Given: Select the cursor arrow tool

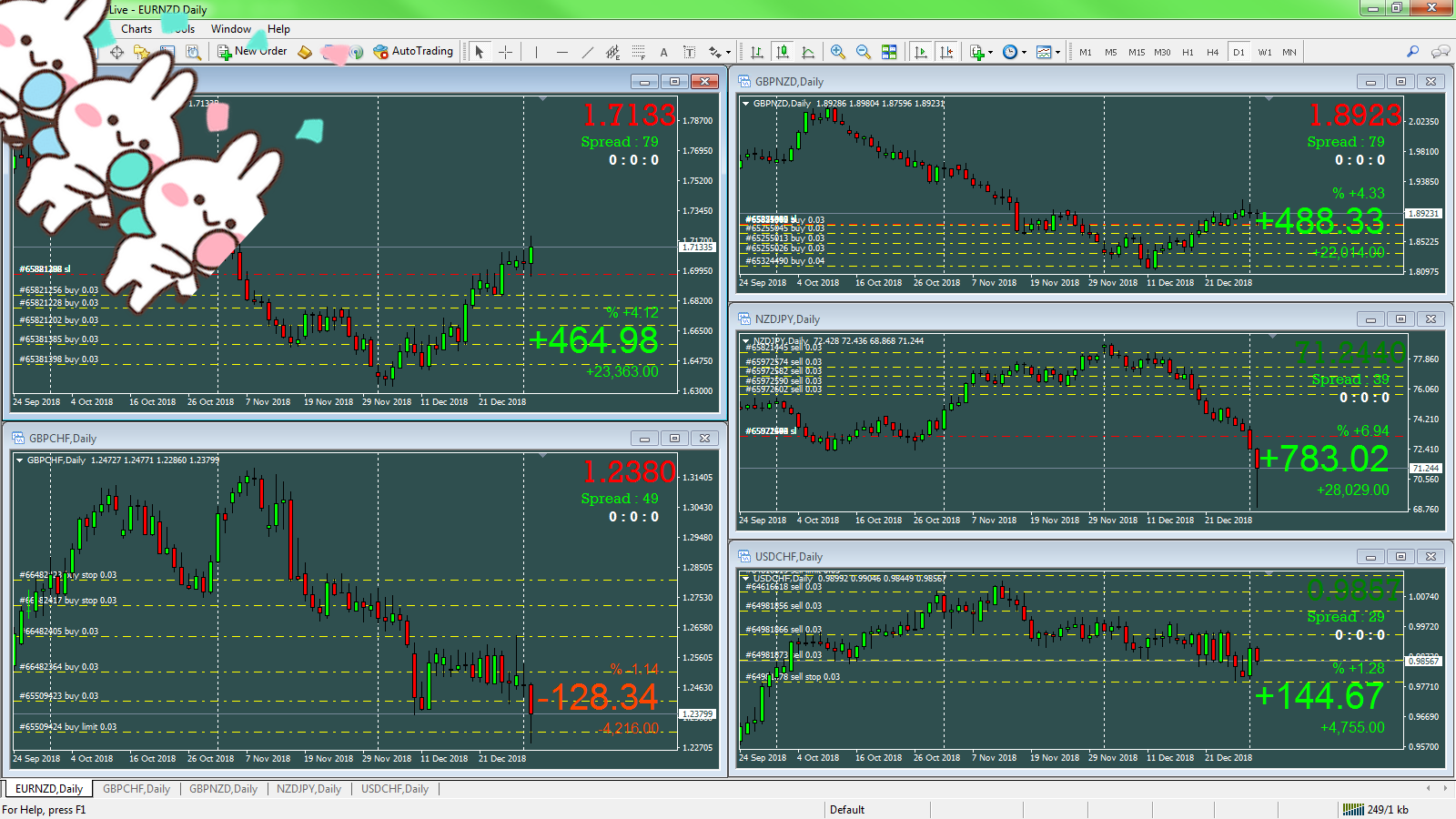Looking at the screenshot, I should point(480,52).
